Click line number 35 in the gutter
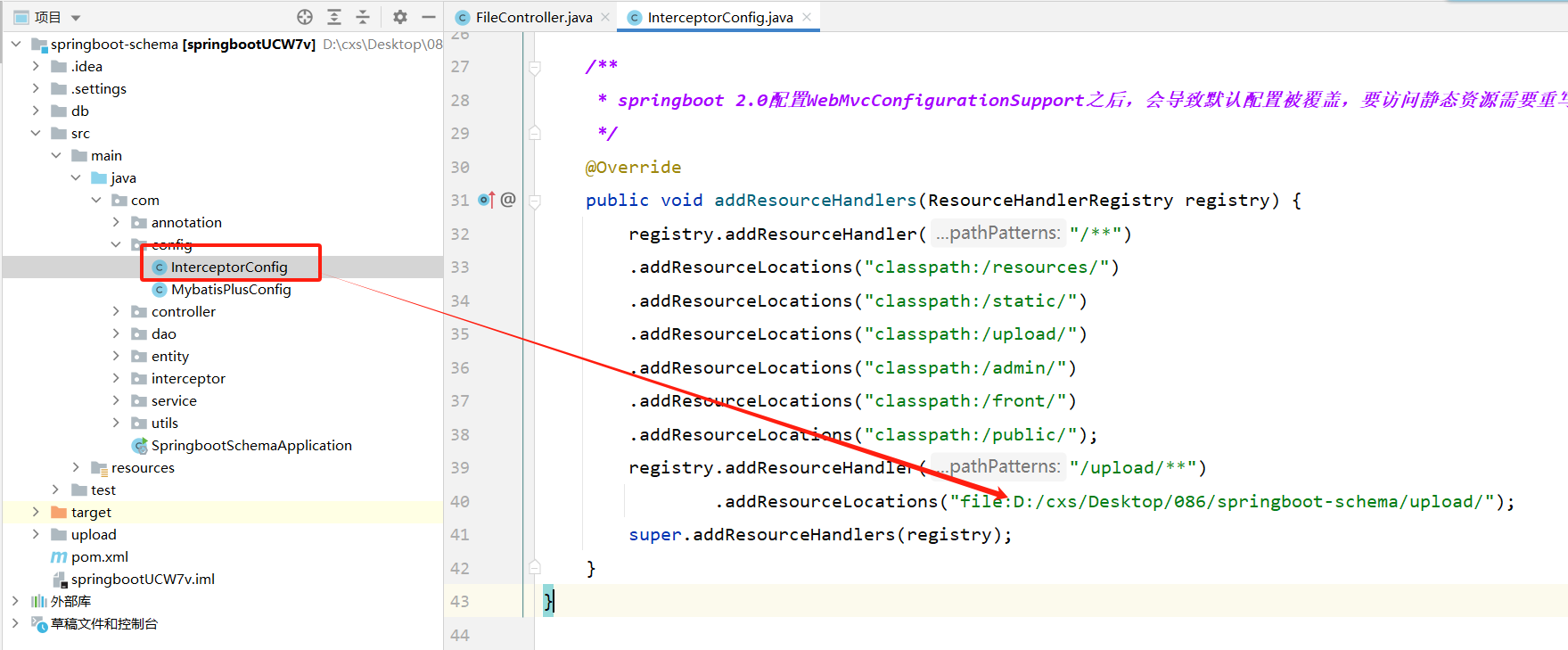Screen dimensions: 1568x650 tap(460, 333)
